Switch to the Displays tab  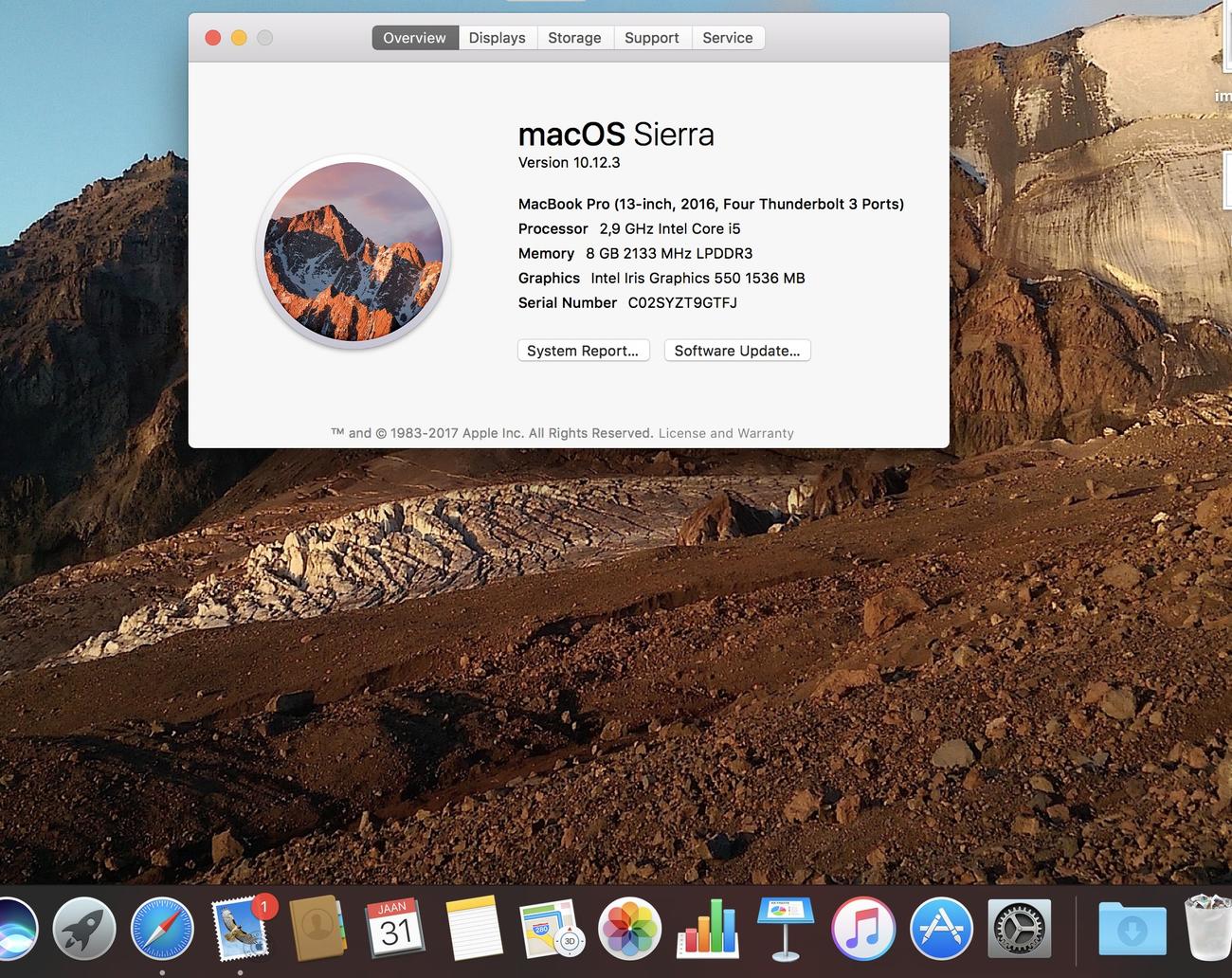point(497,38)
